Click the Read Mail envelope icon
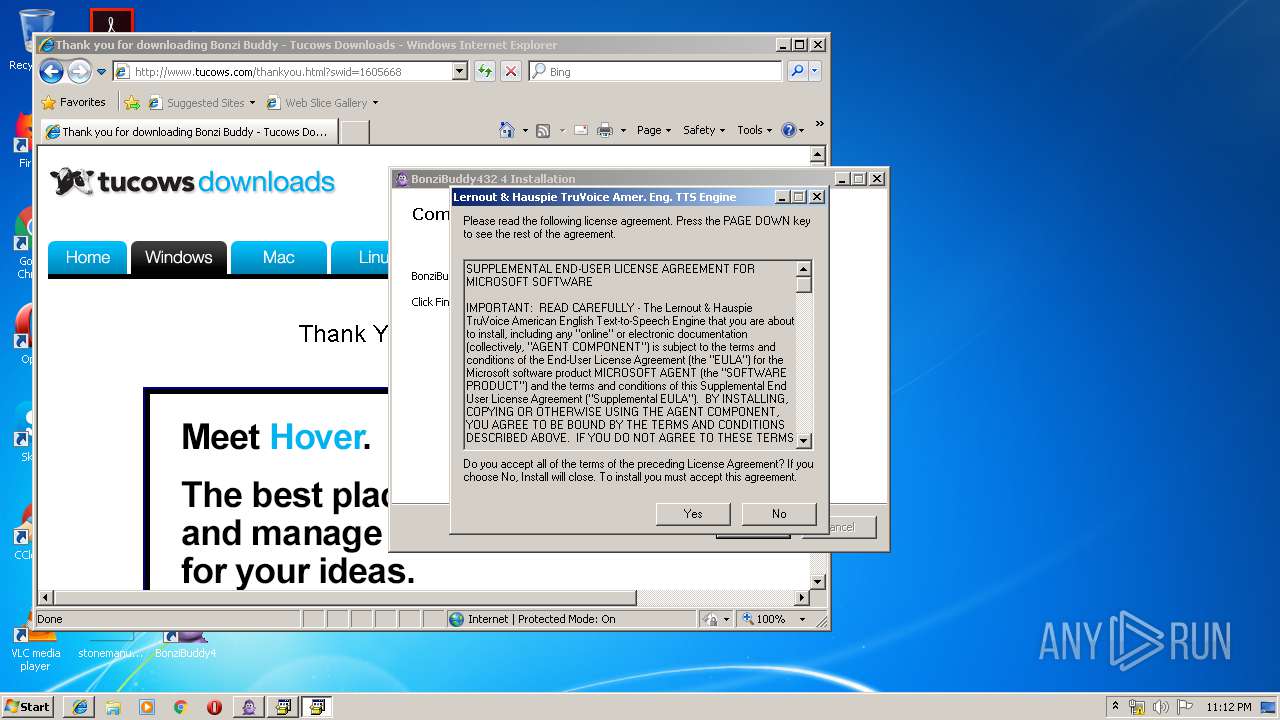1280x720 pixels. 580,130
